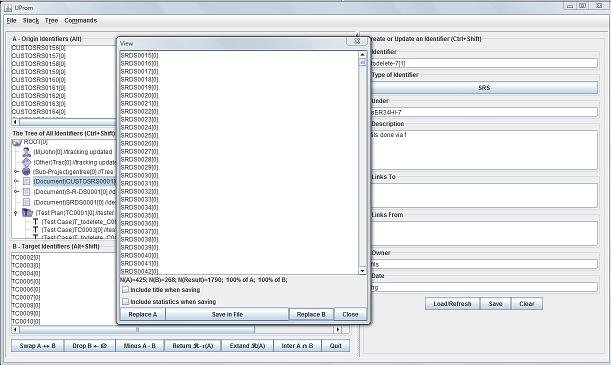Click right arrow of Target Identifiers scrollbar

pos(337,330)
